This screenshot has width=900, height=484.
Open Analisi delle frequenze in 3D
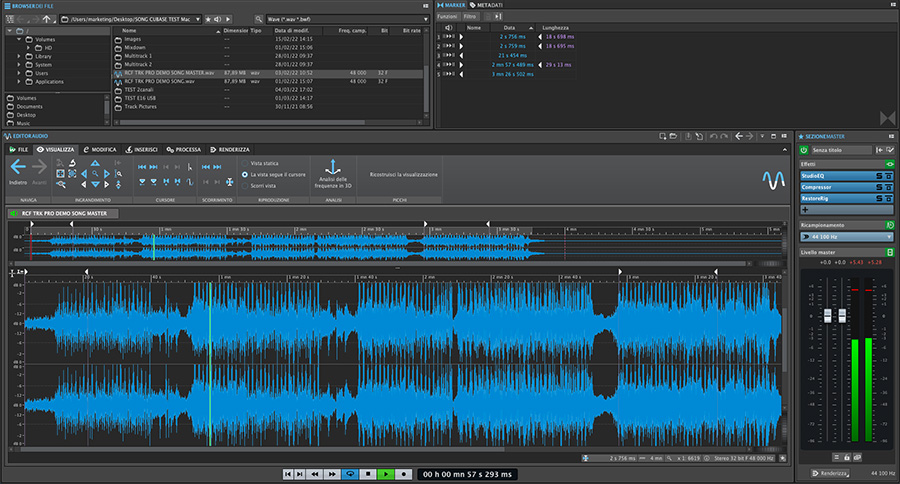(x=333, y=174)
